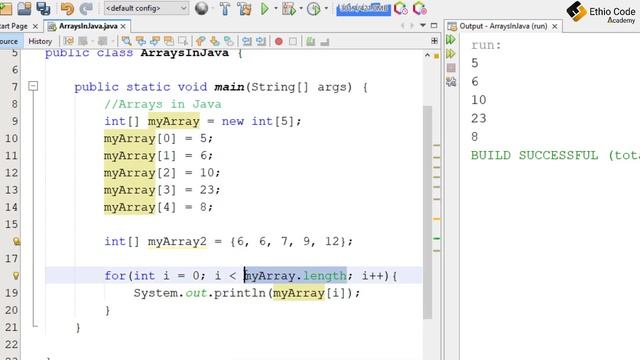Select the Output ArraysInJava (run) tab
This screenshot has width=640, height=360.
[x=503, y=26]
